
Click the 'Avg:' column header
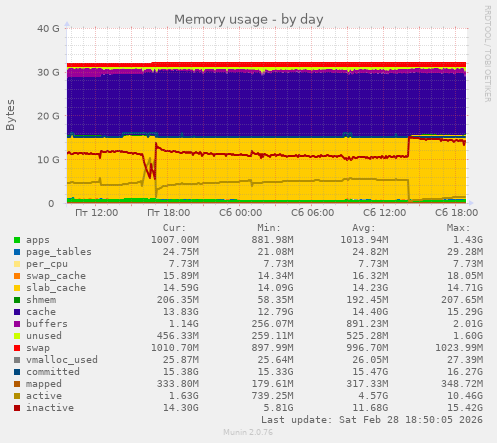364,228
